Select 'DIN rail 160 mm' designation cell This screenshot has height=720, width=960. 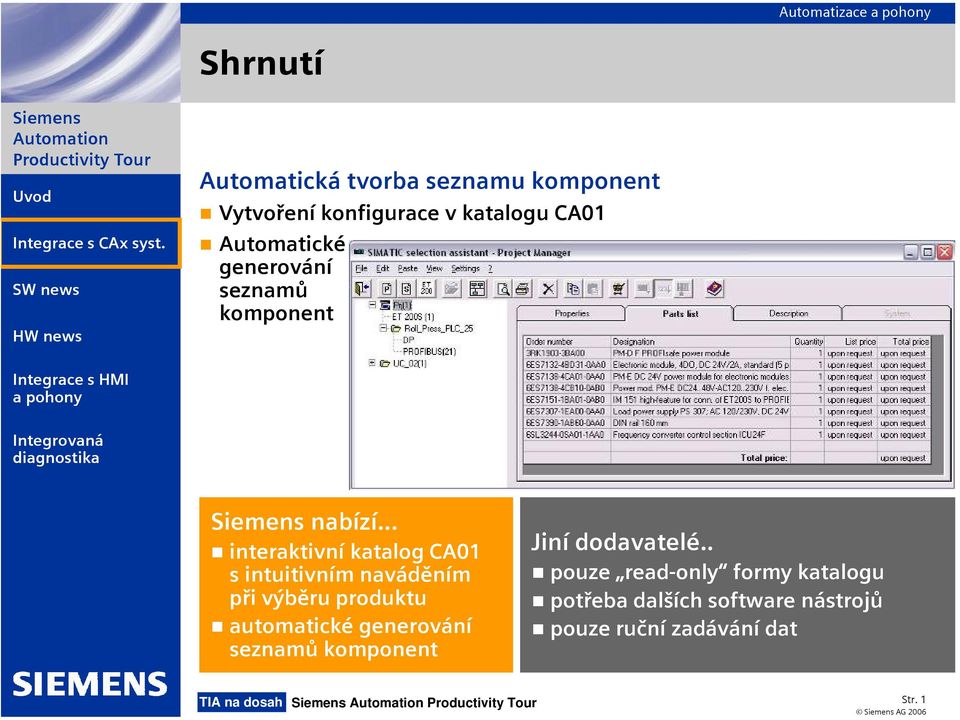(700, 423)
